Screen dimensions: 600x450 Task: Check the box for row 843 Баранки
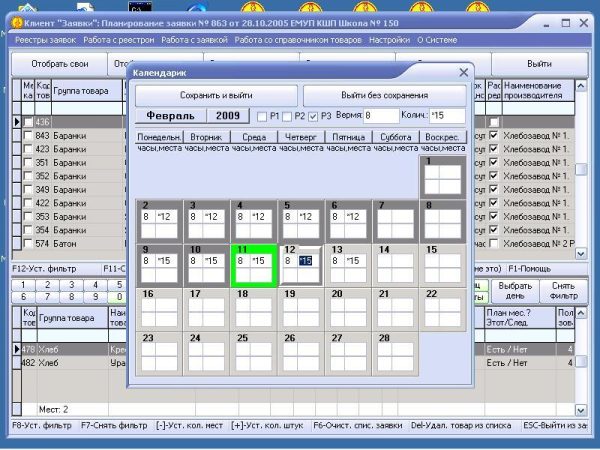pos(28,135)
